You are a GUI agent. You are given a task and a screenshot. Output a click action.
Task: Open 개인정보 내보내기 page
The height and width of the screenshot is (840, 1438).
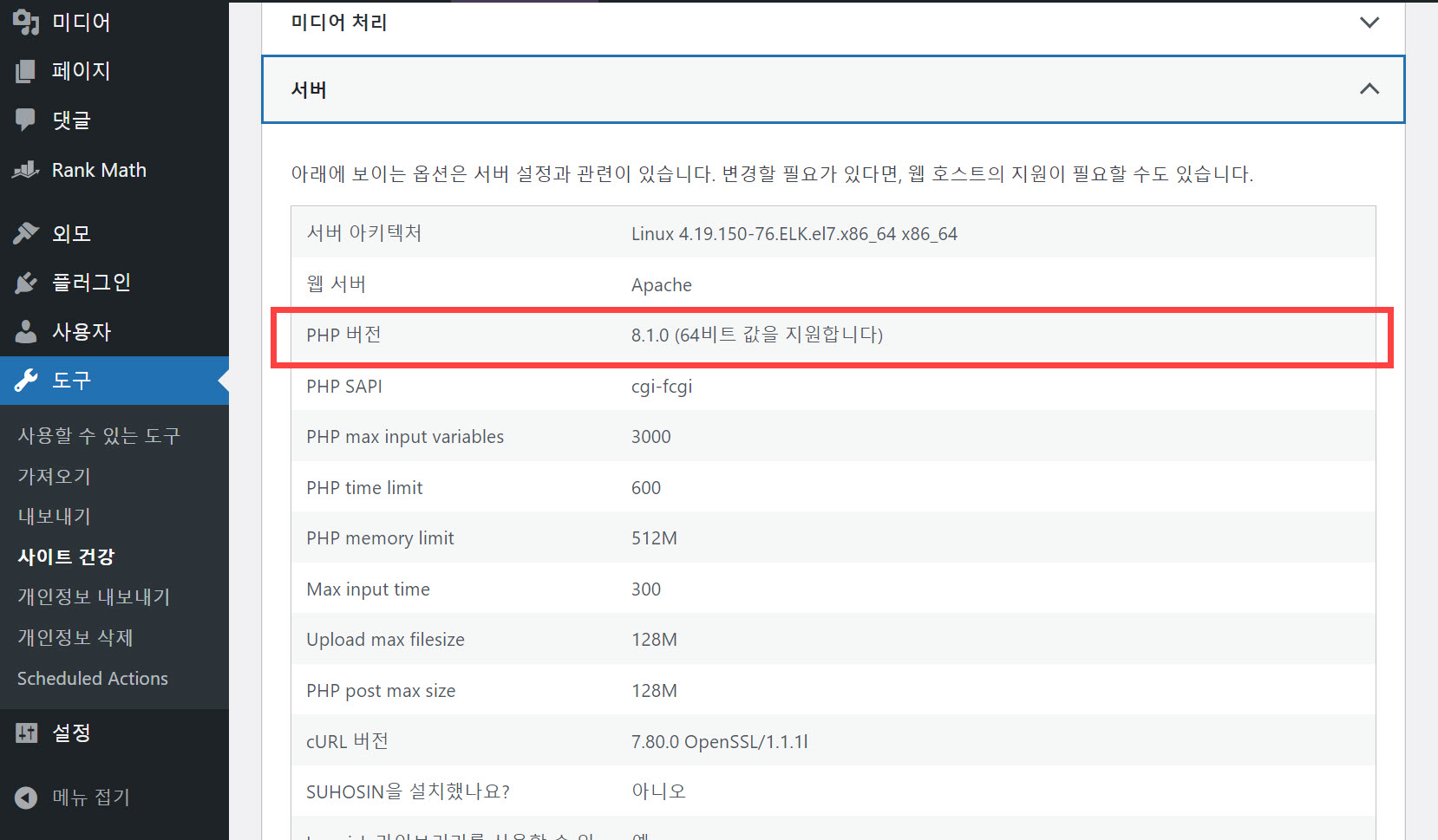pyautogui.click(x=93, y=596)
